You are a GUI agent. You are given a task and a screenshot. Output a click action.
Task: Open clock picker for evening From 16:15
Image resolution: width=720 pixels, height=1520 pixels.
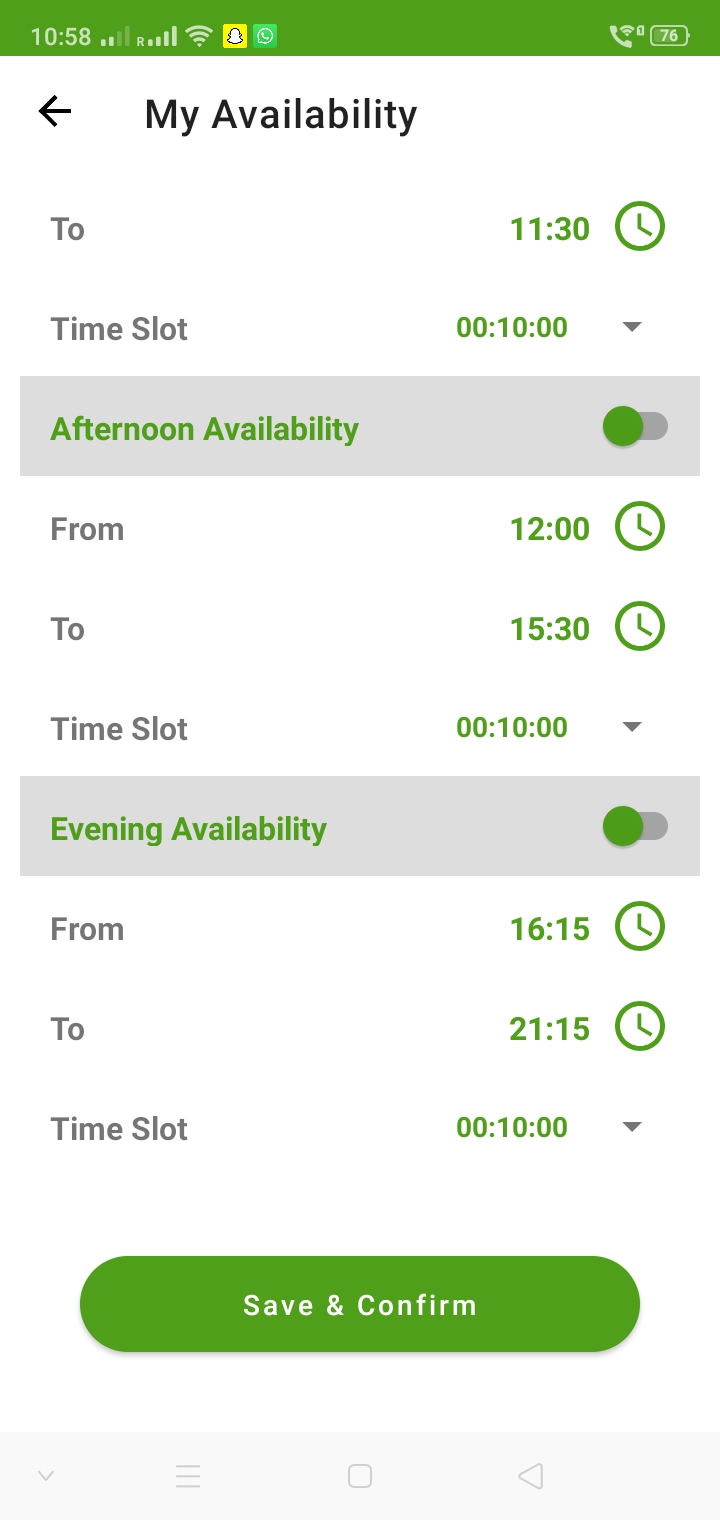pyautogui.click(x=639, y=927)
